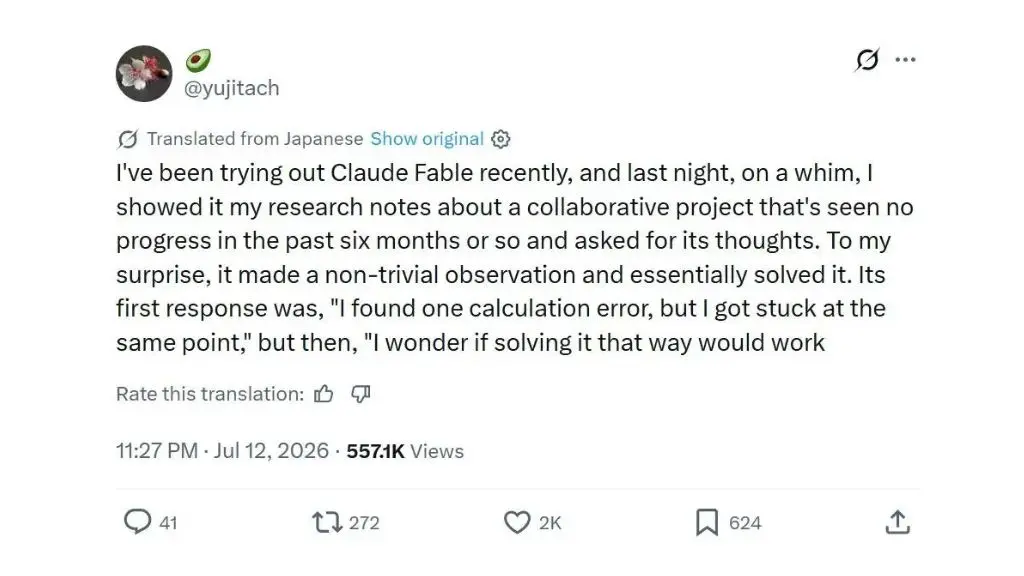Click the Translated from Japanese label
This screenshot has width=1024, height=576.
[x=255, y=139]
